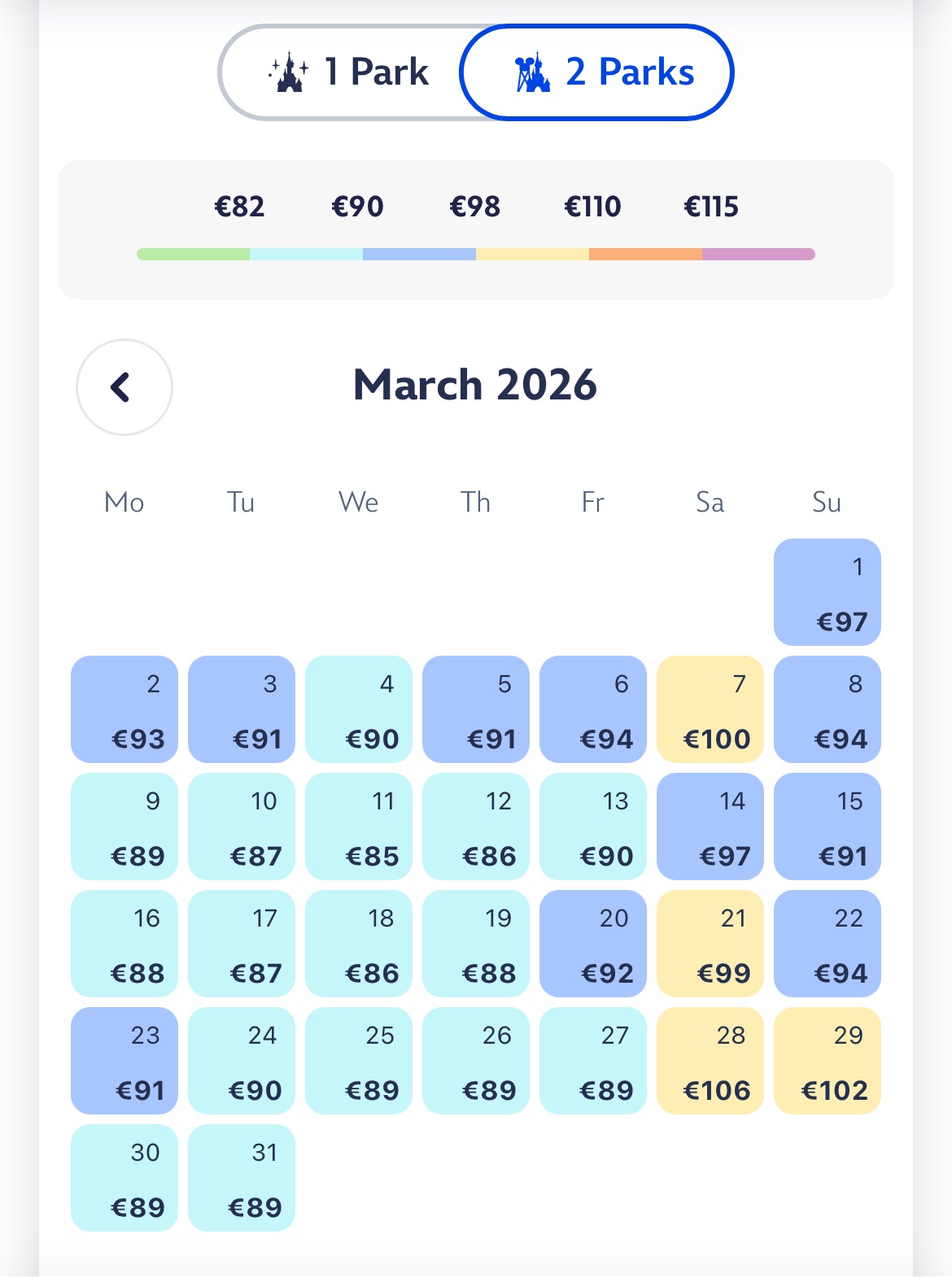Click the castle icon for 1 Park

[289, 72]
